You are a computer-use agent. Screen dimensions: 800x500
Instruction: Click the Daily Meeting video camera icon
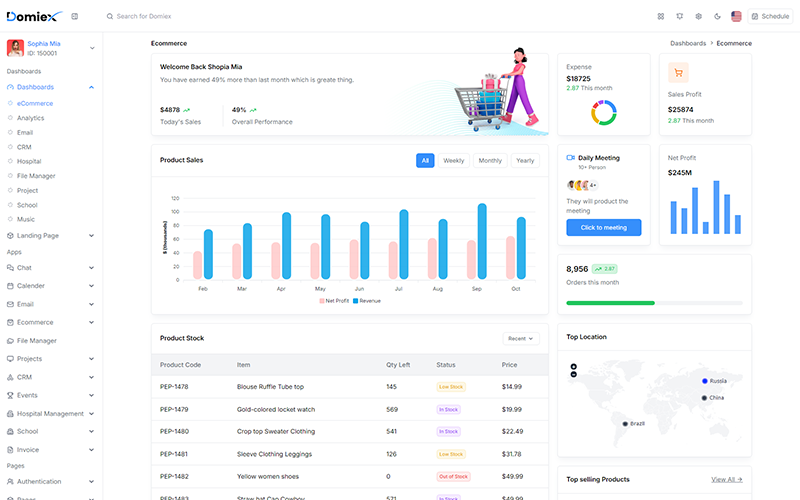pyautogui.click(x=570, y=158)
